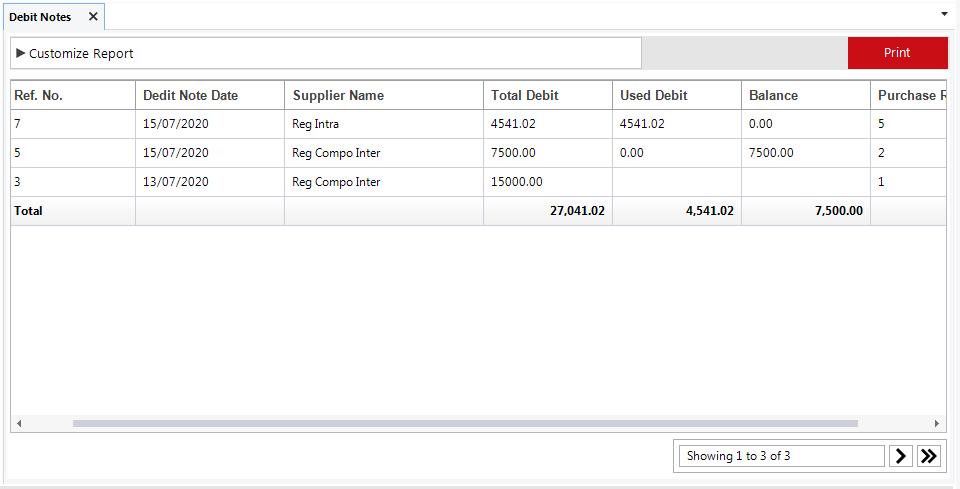
Task: Close the Debit Notes tab
Action: coord(93,17)
